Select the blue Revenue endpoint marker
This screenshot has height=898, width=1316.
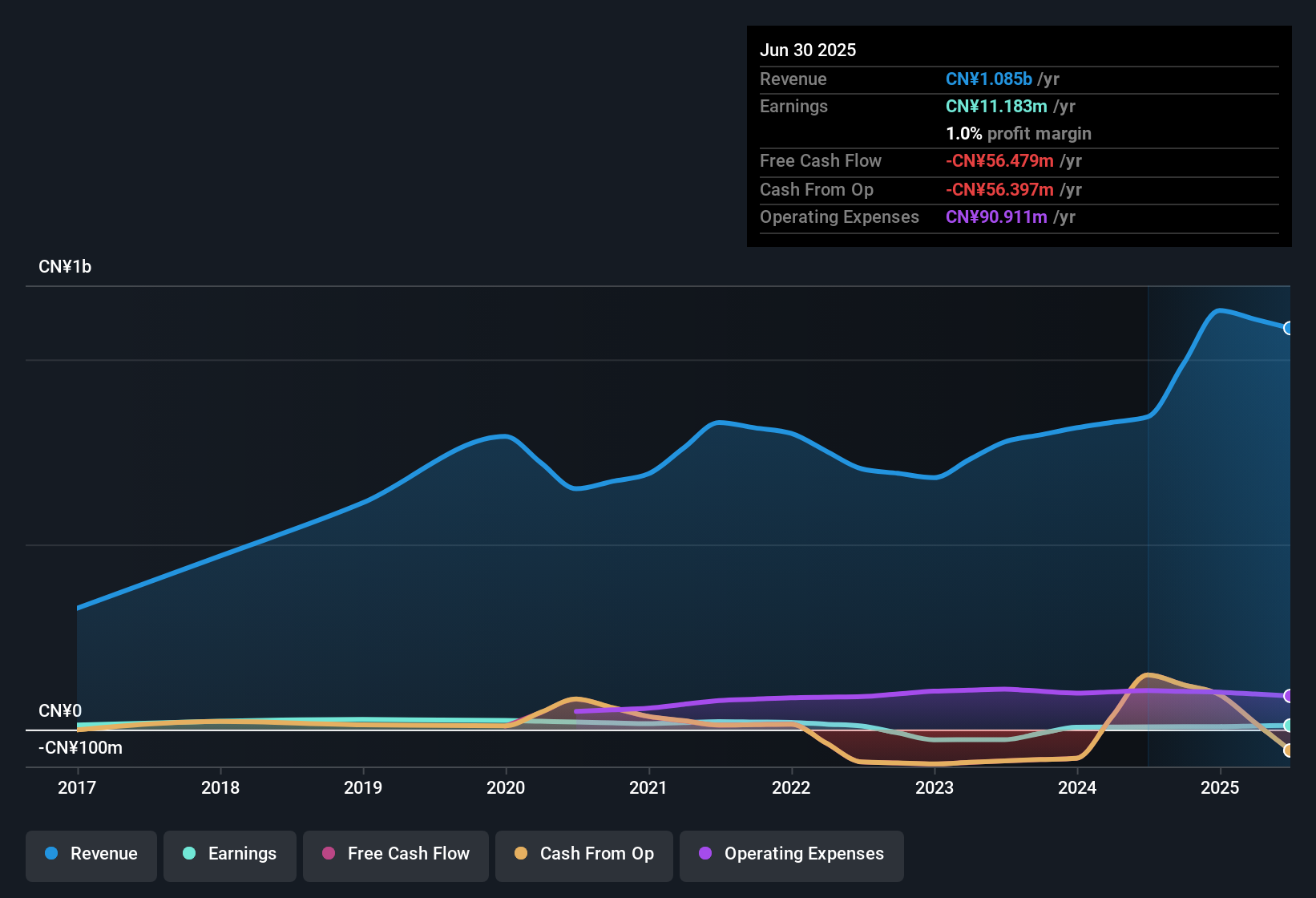click(x=1289, y=328)
